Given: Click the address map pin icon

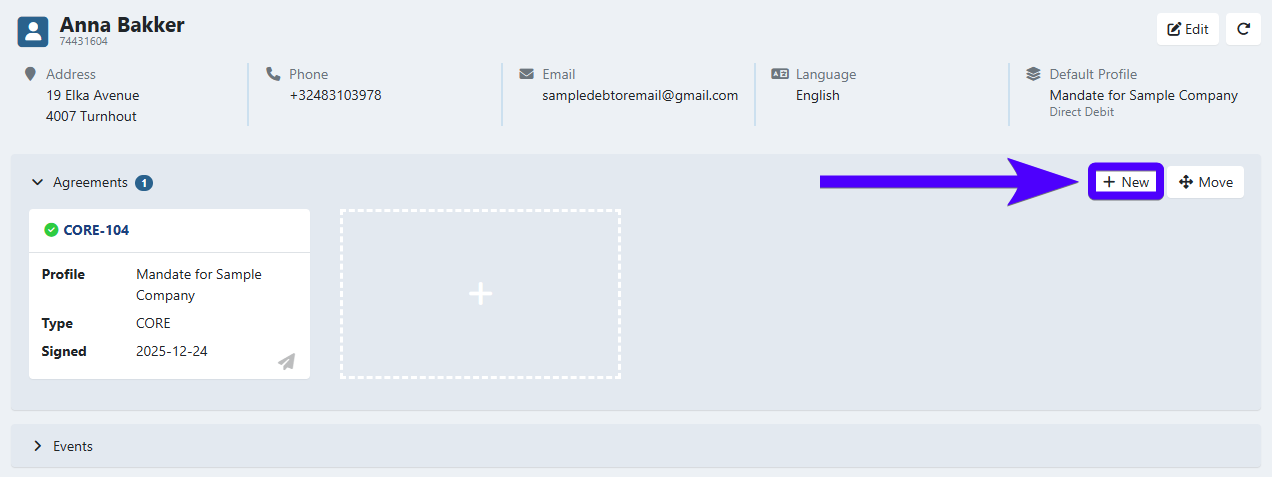Looking at the screenshot, I should pyautogui.click(x=30, y=74).
